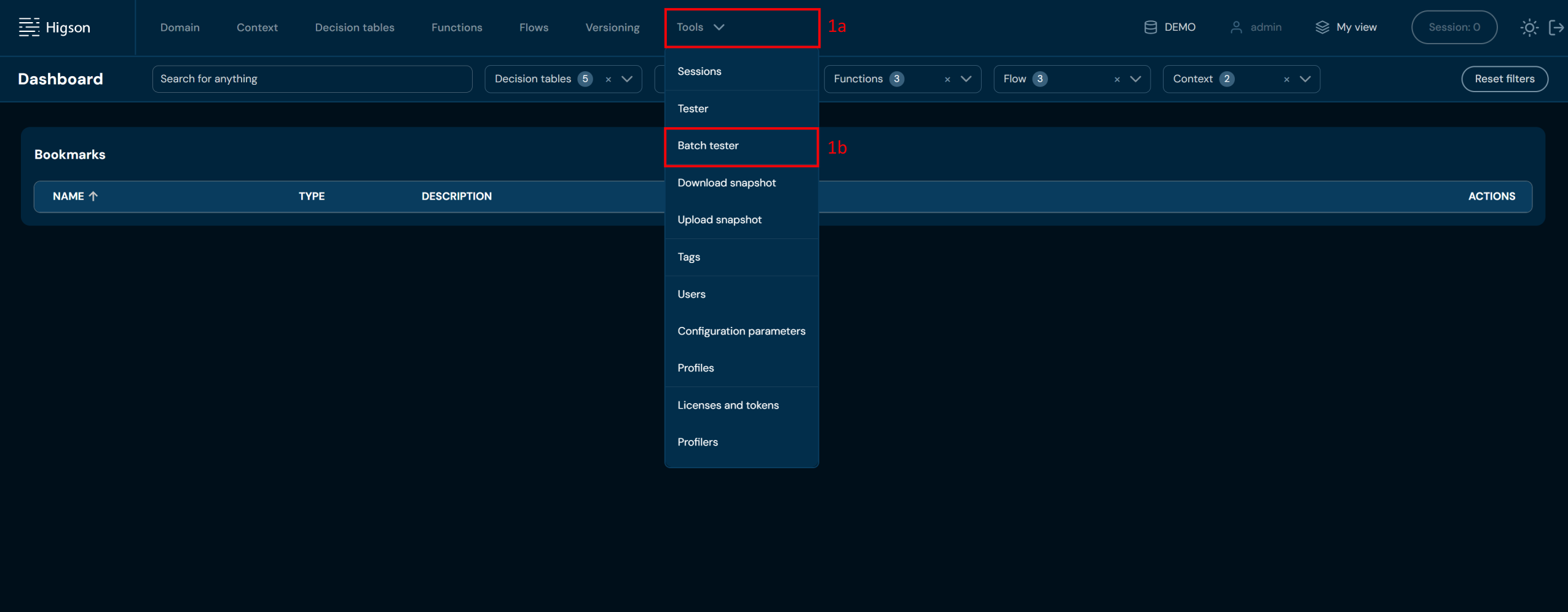Image resolution: width=1568 pixels, height=612 pixels.
Task: Click the Session: 0 button
Action: pos(1454,28)
